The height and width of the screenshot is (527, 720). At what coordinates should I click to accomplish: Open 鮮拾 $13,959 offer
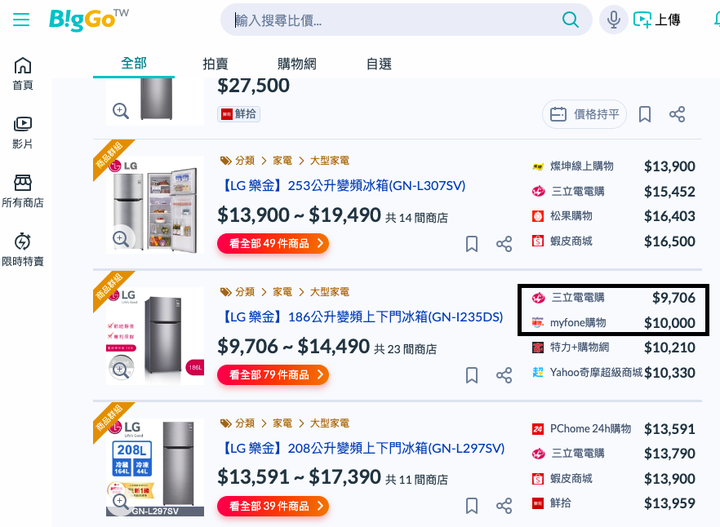(613, 503)
